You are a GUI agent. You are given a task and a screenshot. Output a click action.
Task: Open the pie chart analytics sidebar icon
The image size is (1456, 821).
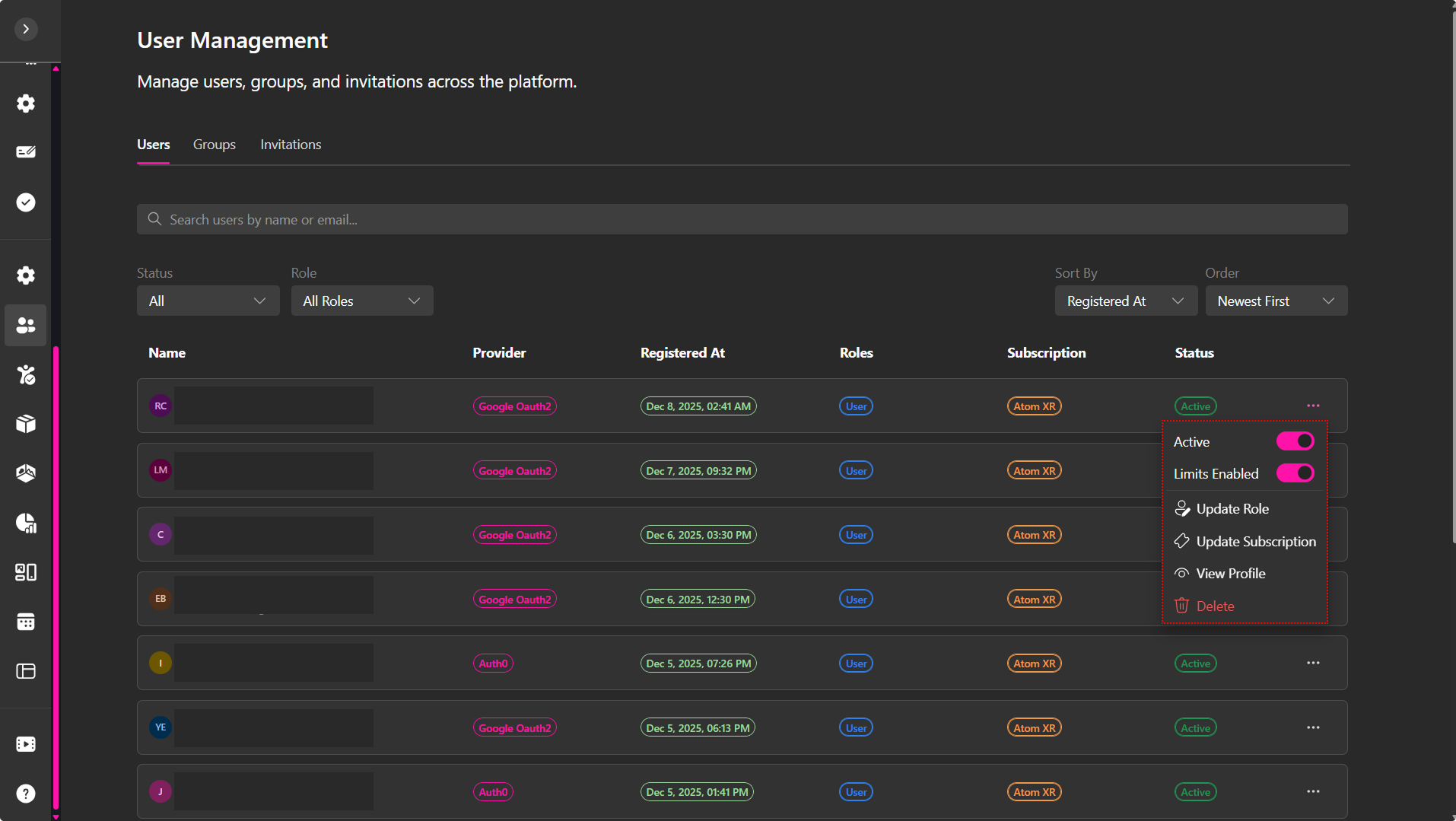(x=26, y=523)
